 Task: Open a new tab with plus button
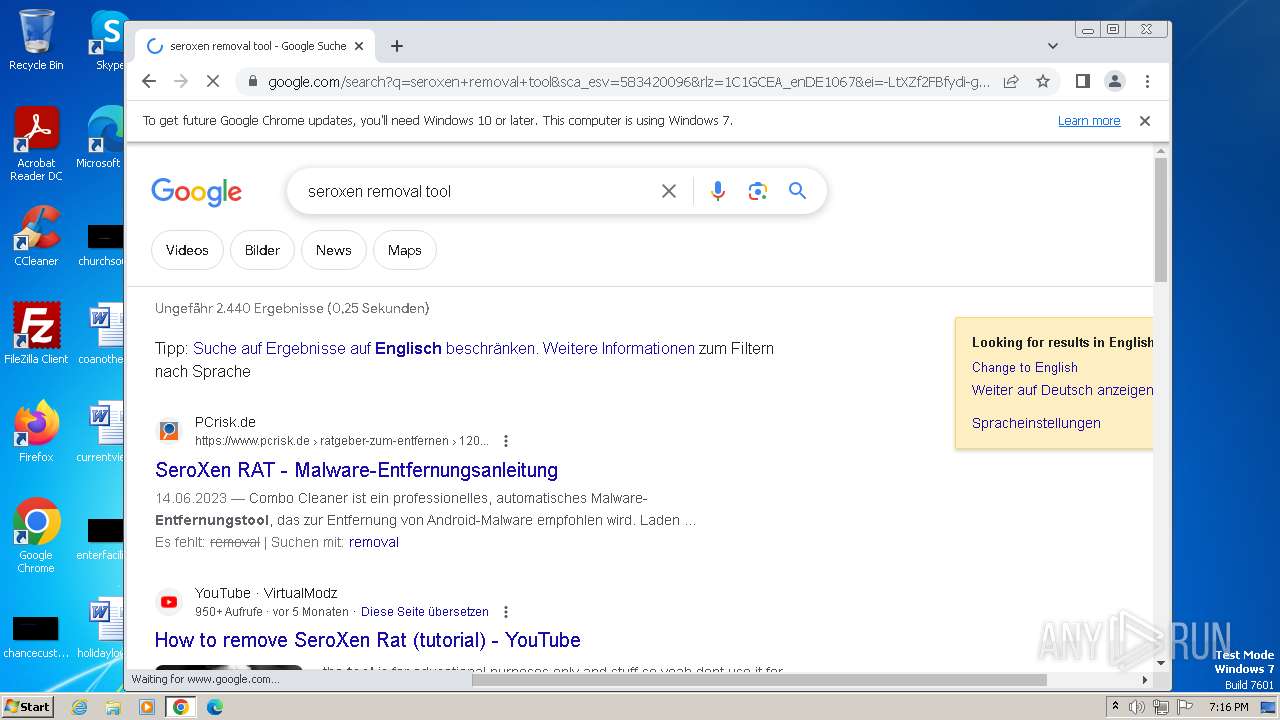tap(397, 46)
